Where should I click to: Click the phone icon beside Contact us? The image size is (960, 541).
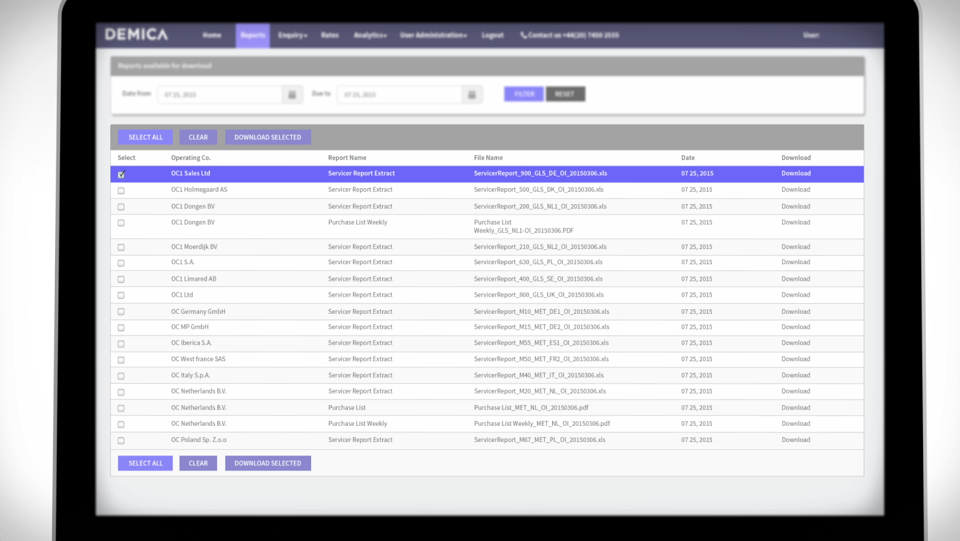(x=523, y=35)
